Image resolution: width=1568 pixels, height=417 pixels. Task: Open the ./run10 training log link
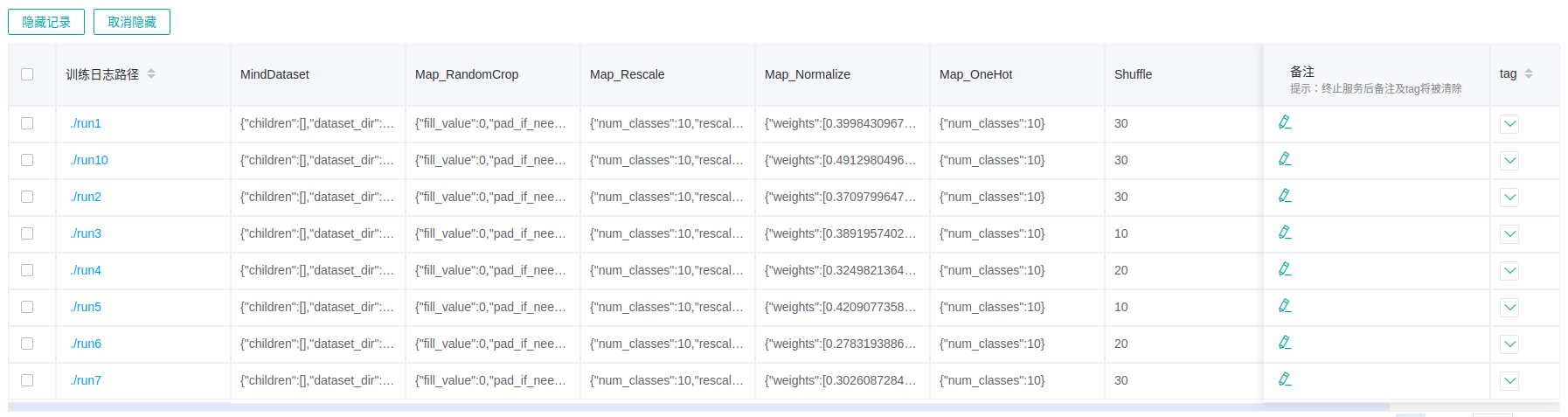89,160
